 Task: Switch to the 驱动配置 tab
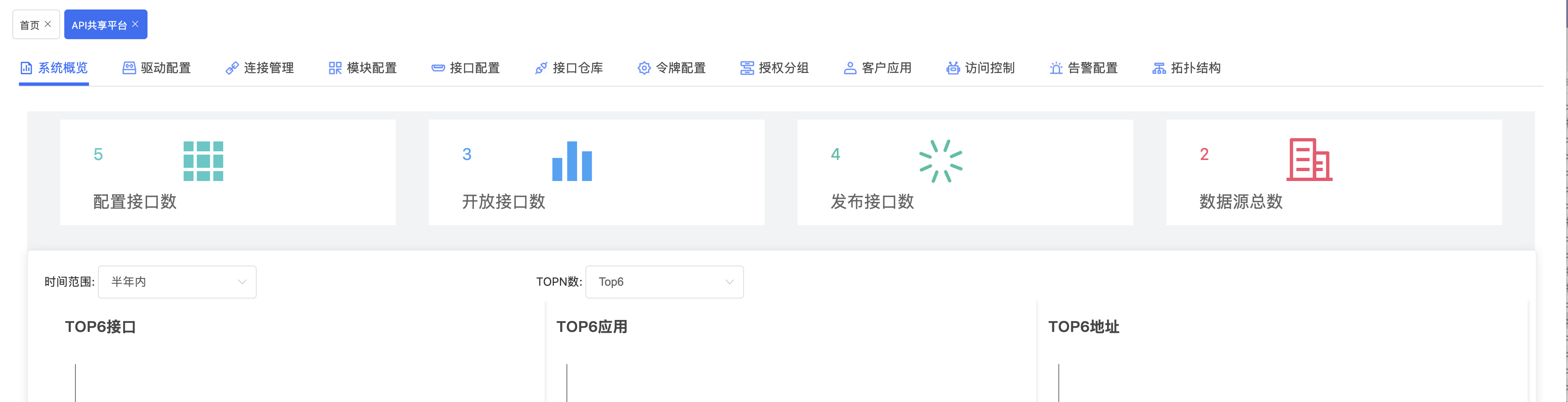coord(157,68)
